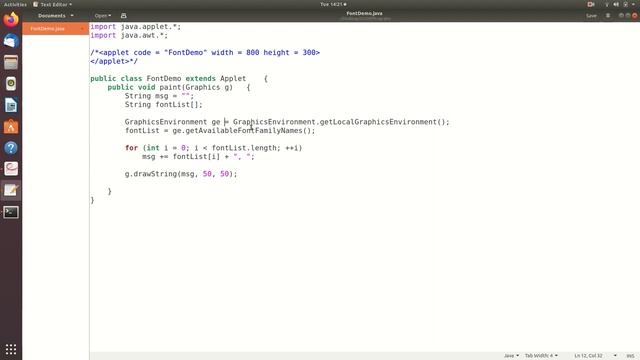Click 'getLocalGraphicsEnvironment()' in the code

(x=384, y=122)
